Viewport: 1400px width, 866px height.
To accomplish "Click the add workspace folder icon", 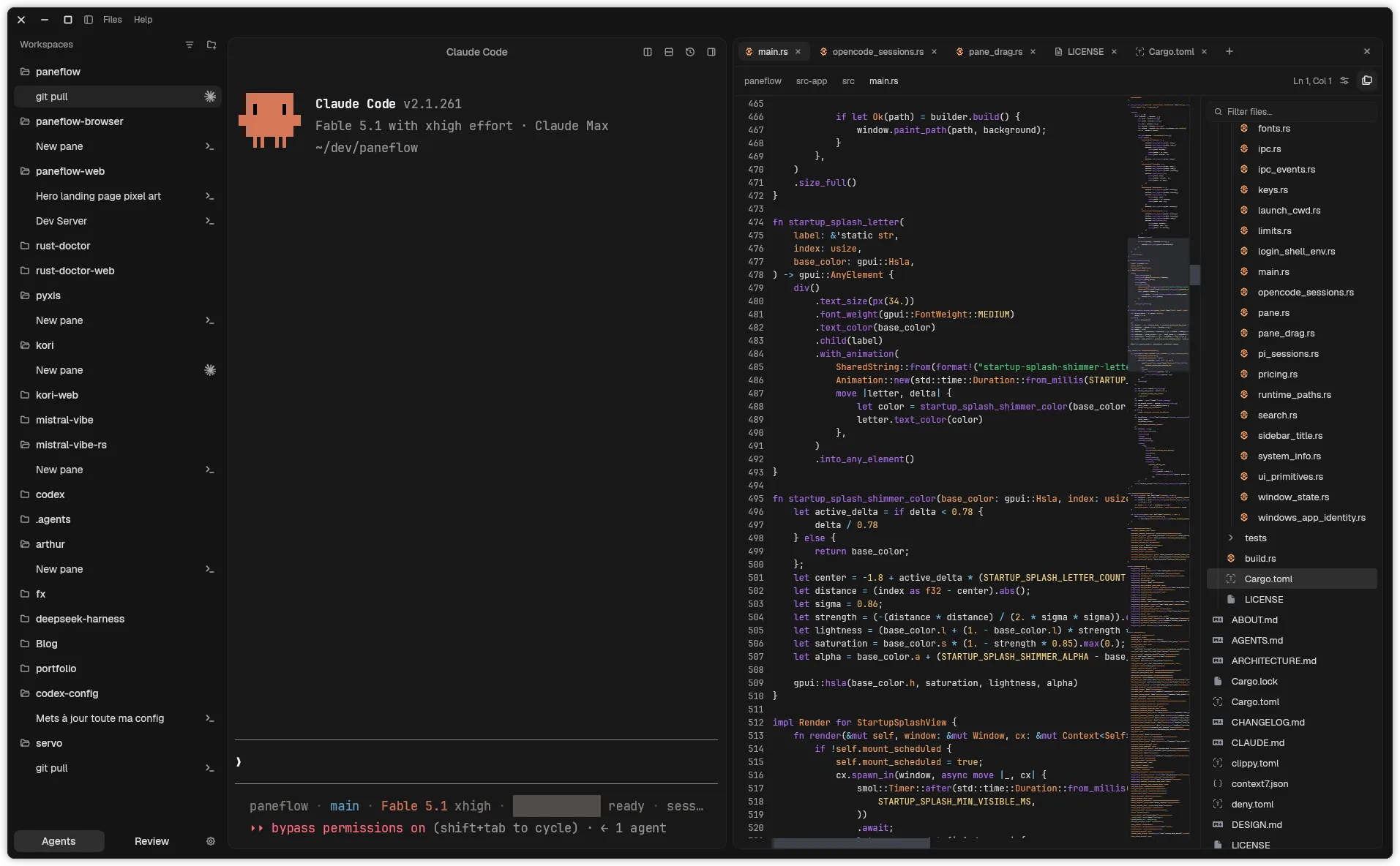I will pyautogui.click(x=212, y=45).
